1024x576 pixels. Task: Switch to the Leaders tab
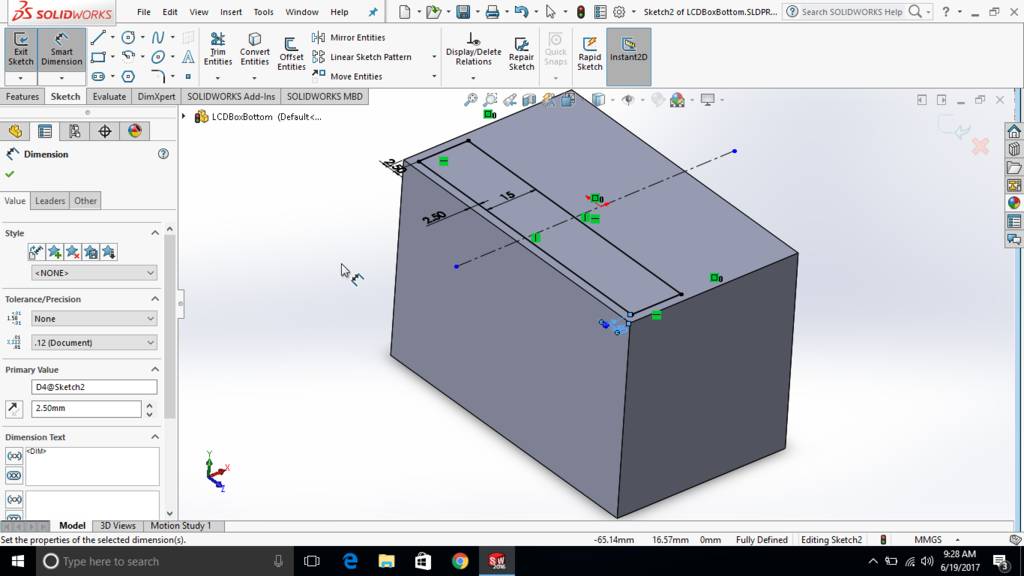(50, 200)
